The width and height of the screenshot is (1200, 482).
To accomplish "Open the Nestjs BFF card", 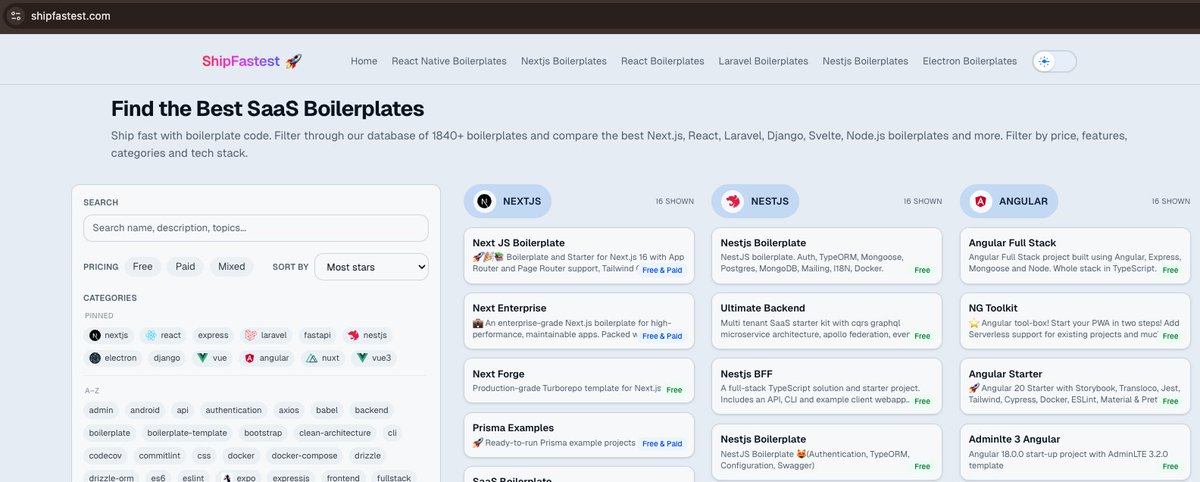I will [828, 387].
